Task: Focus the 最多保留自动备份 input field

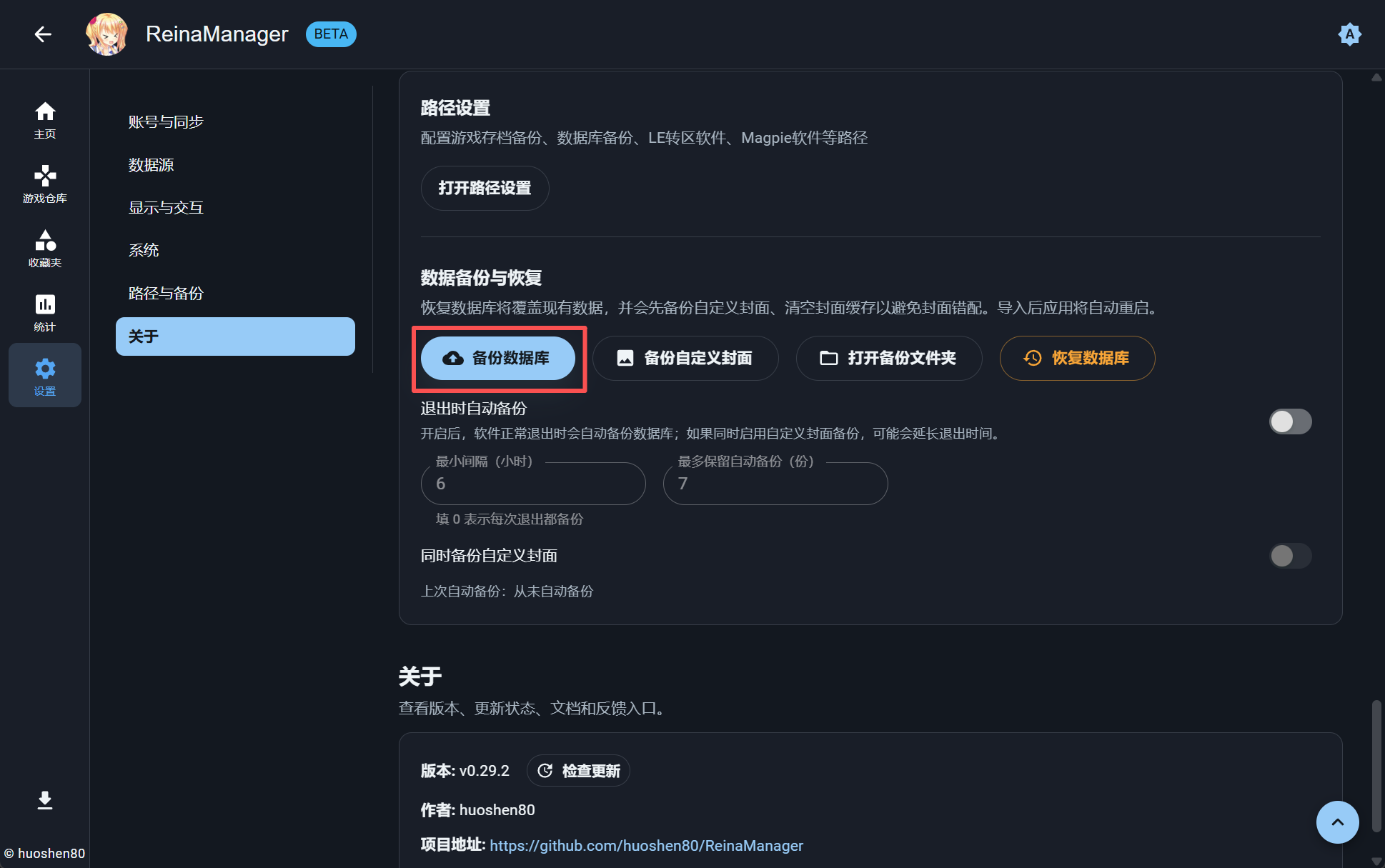Action: [x=775, y=484]
